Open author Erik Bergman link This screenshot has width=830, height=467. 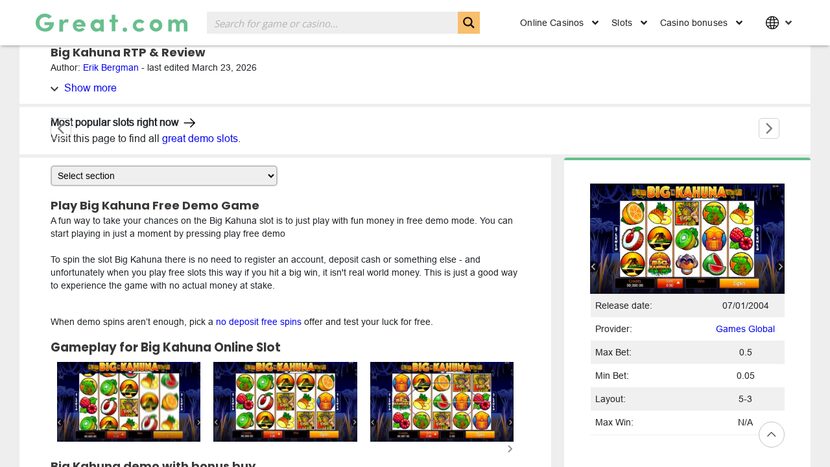pyautogui.click(x=111, y=68)
